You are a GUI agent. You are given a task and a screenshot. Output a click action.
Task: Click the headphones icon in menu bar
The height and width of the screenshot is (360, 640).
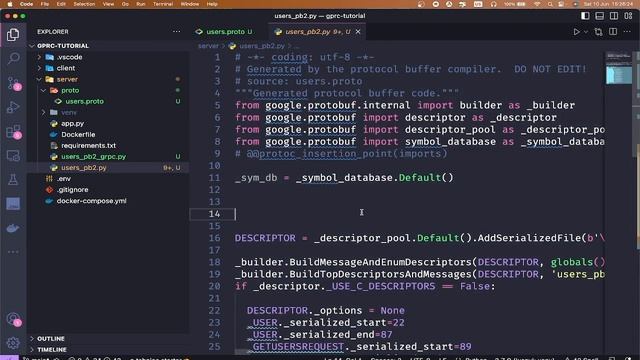[493, 4]
